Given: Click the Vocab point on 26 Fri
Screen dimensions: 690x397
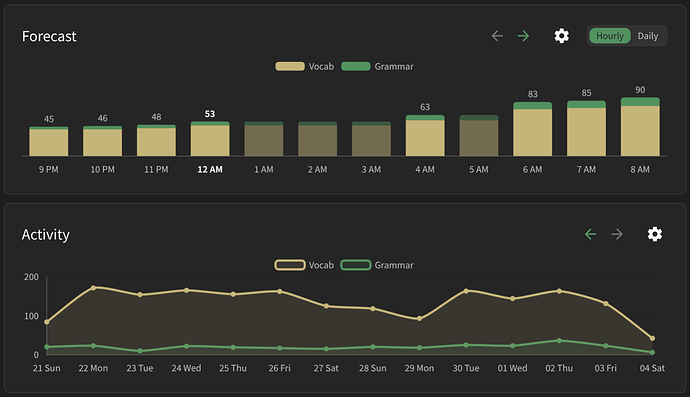Looking at the screenshot, I should [x=279, y=291].
